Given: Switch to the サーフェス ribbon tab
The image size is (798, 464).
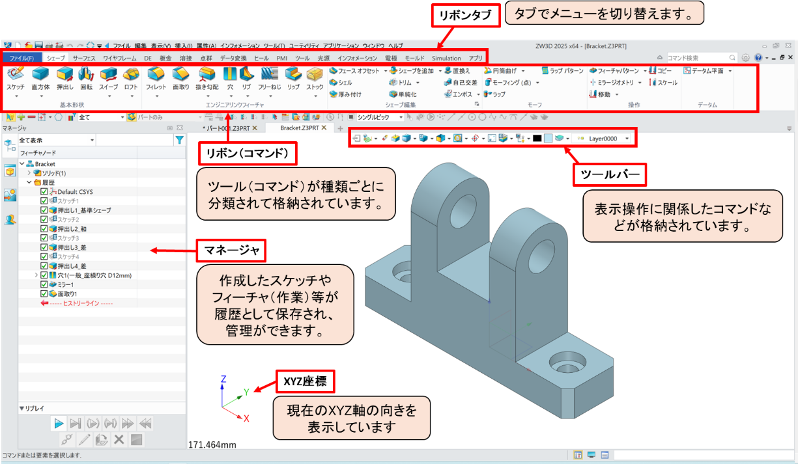Looking at the screenshot, I should pos(84,59).
